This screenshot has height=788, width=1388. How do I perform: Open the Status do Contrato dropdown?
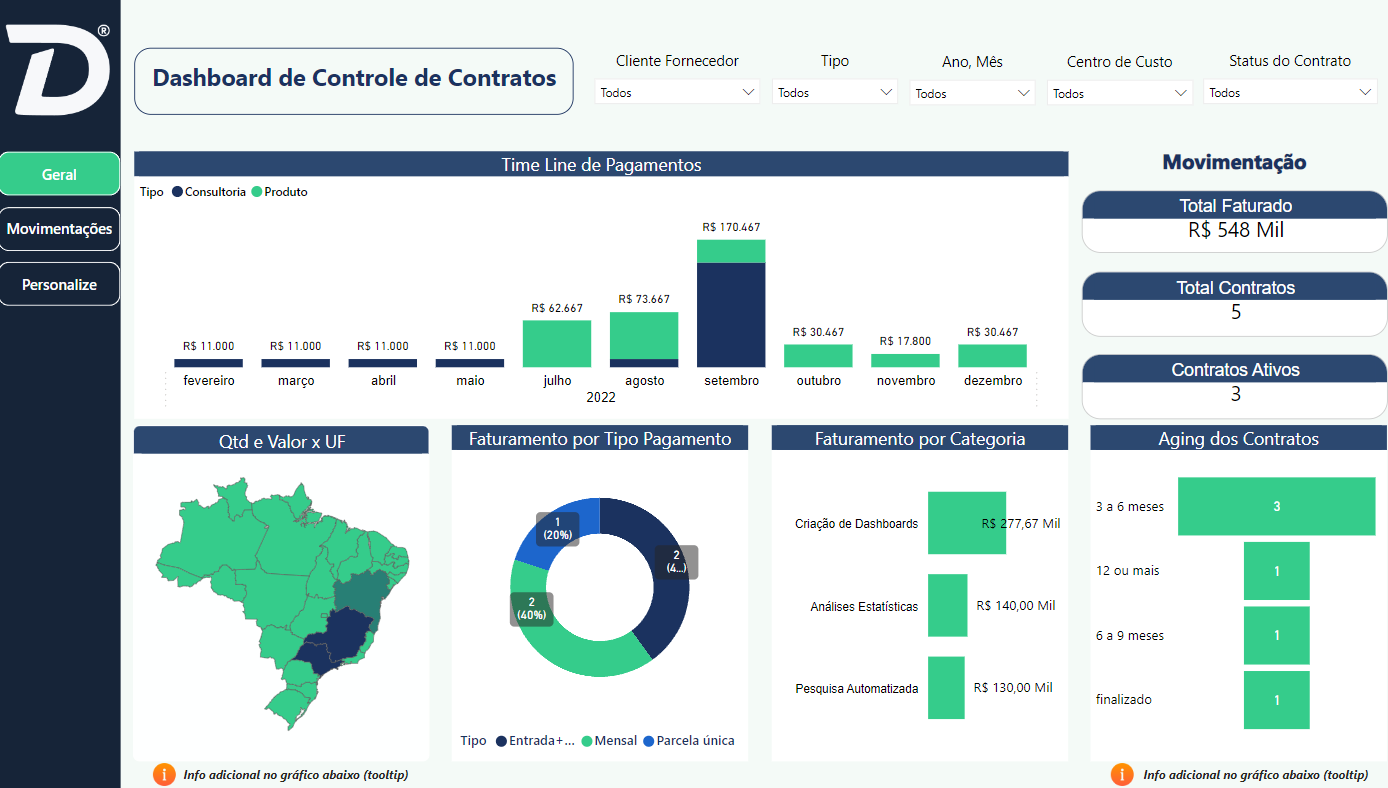point(1290,93)
